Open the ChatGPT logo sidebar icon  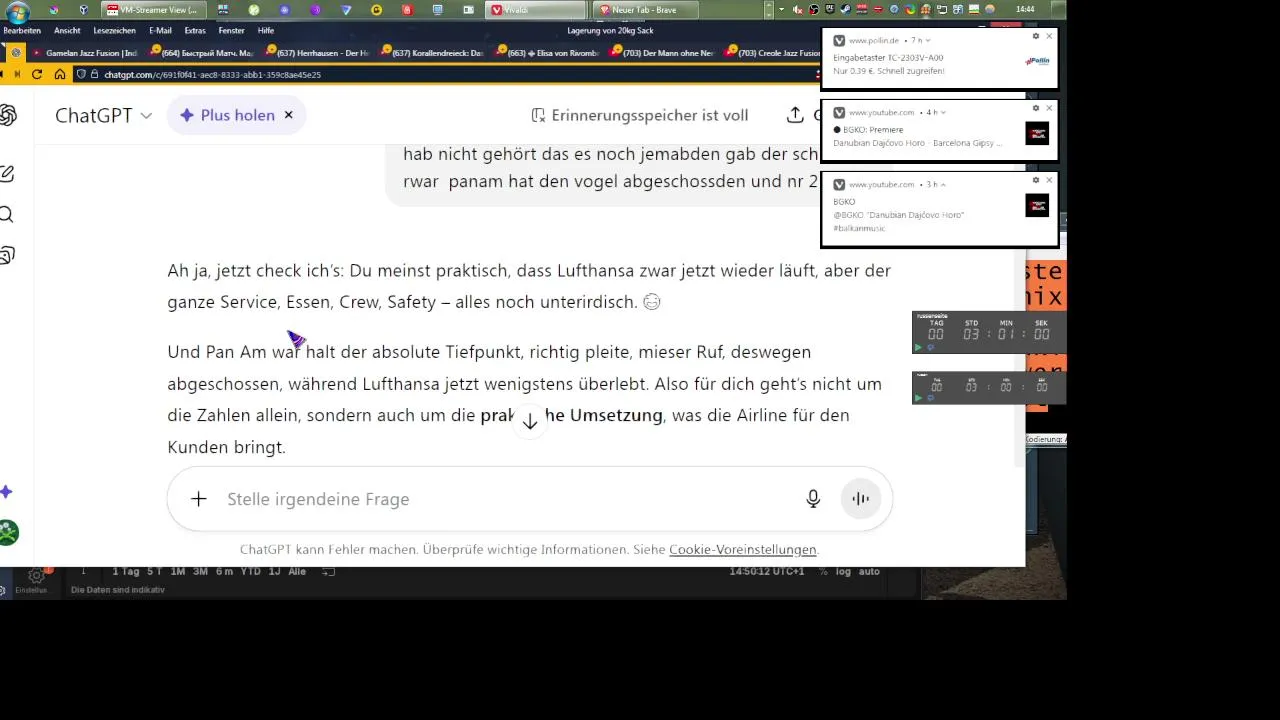[x=7, y=115]
